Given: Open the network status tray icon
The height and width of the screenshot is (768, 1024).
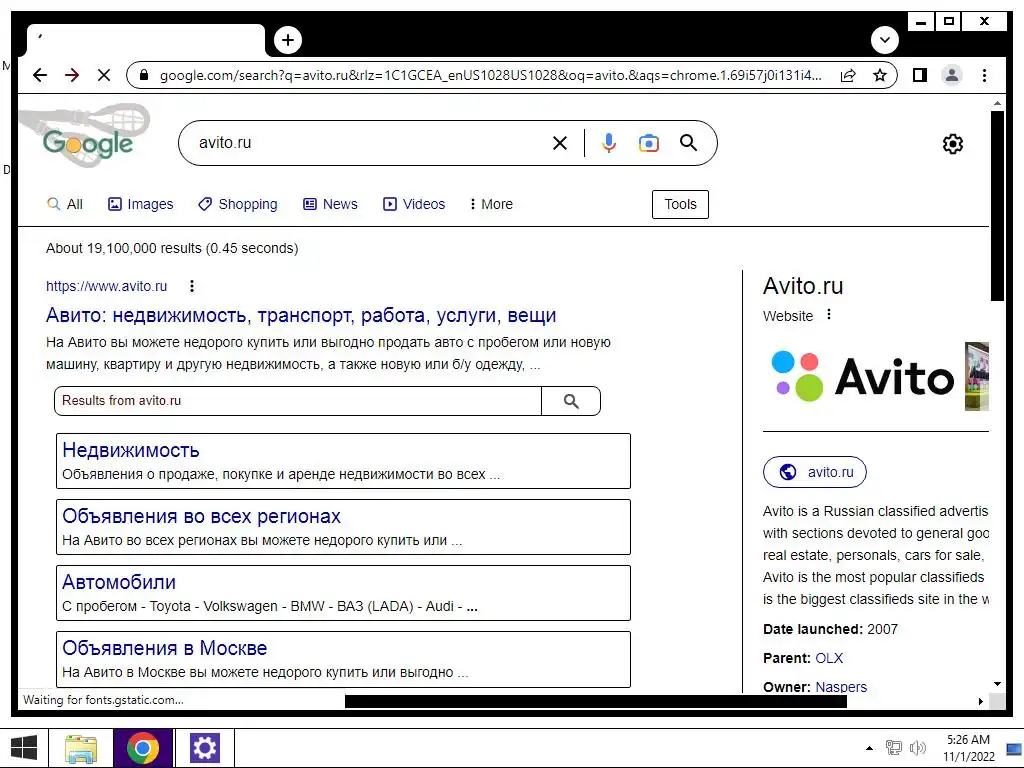Looking at the screenshot, I should click(x=893, y=748).
